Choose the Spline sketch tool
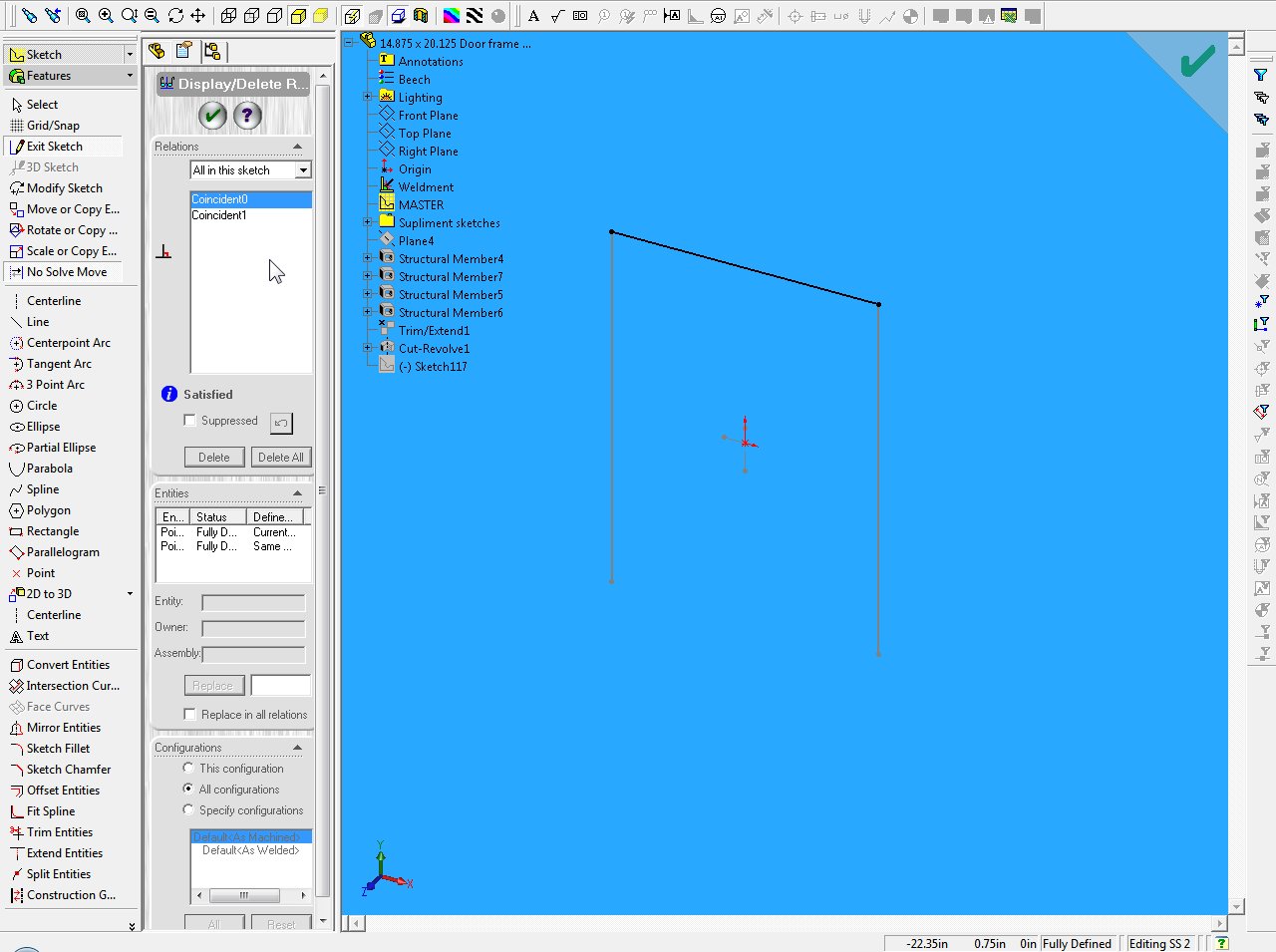1276x952 pixels. [42, 489]
